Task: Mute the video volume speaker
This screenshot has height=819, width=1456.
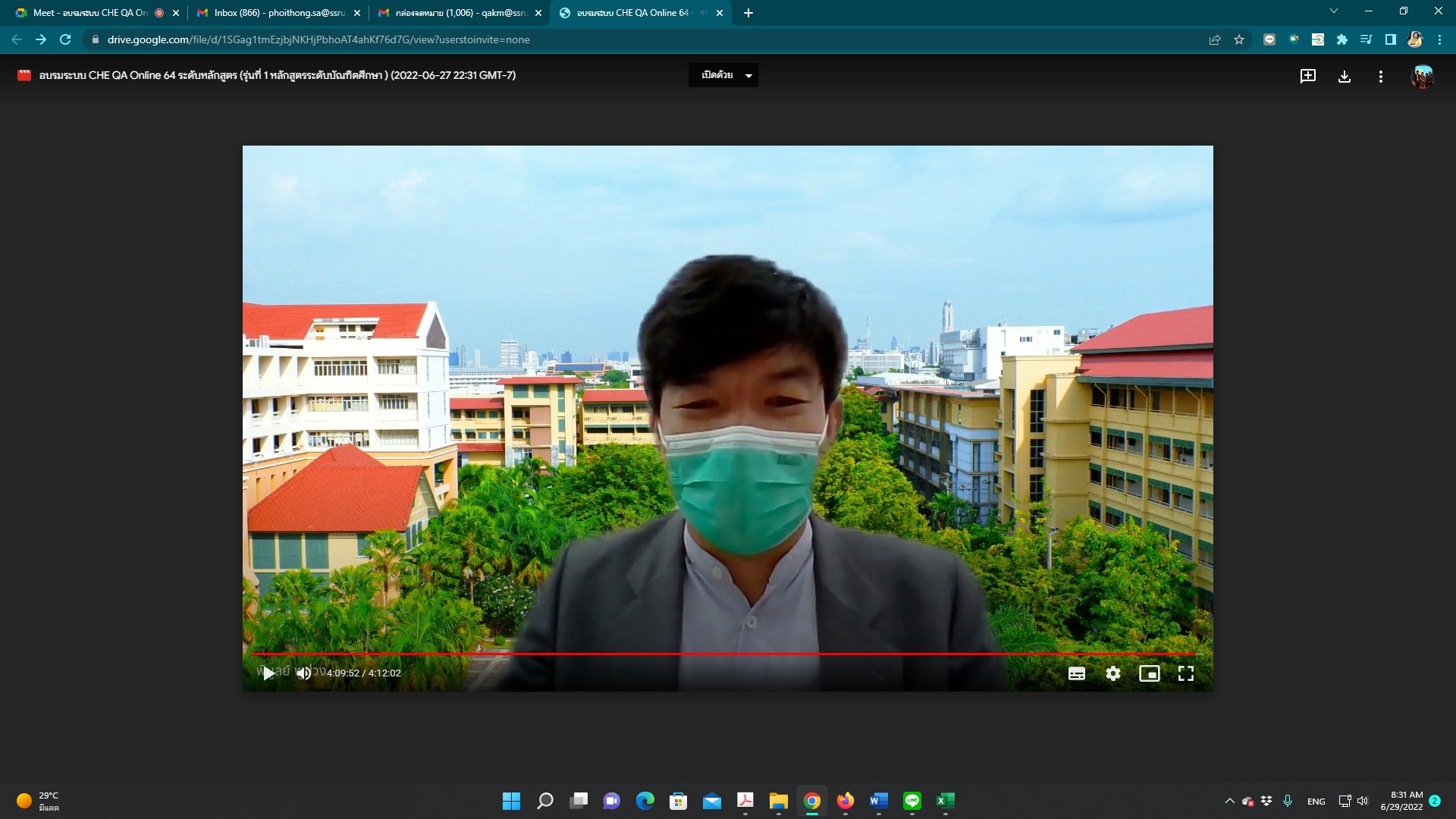Action: click(303, 673)
